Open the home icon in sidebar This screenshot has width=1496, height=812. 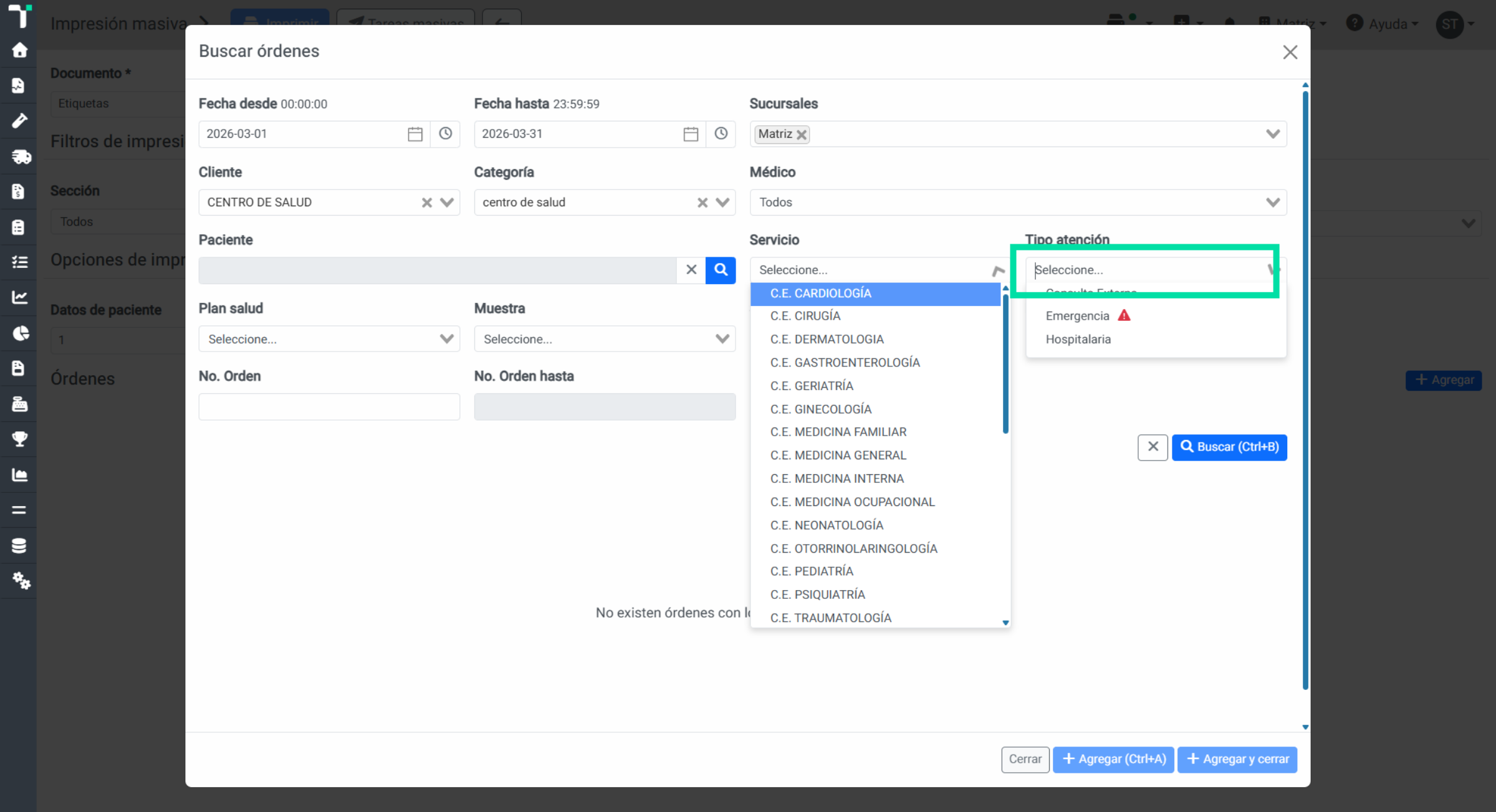[19, 50]
